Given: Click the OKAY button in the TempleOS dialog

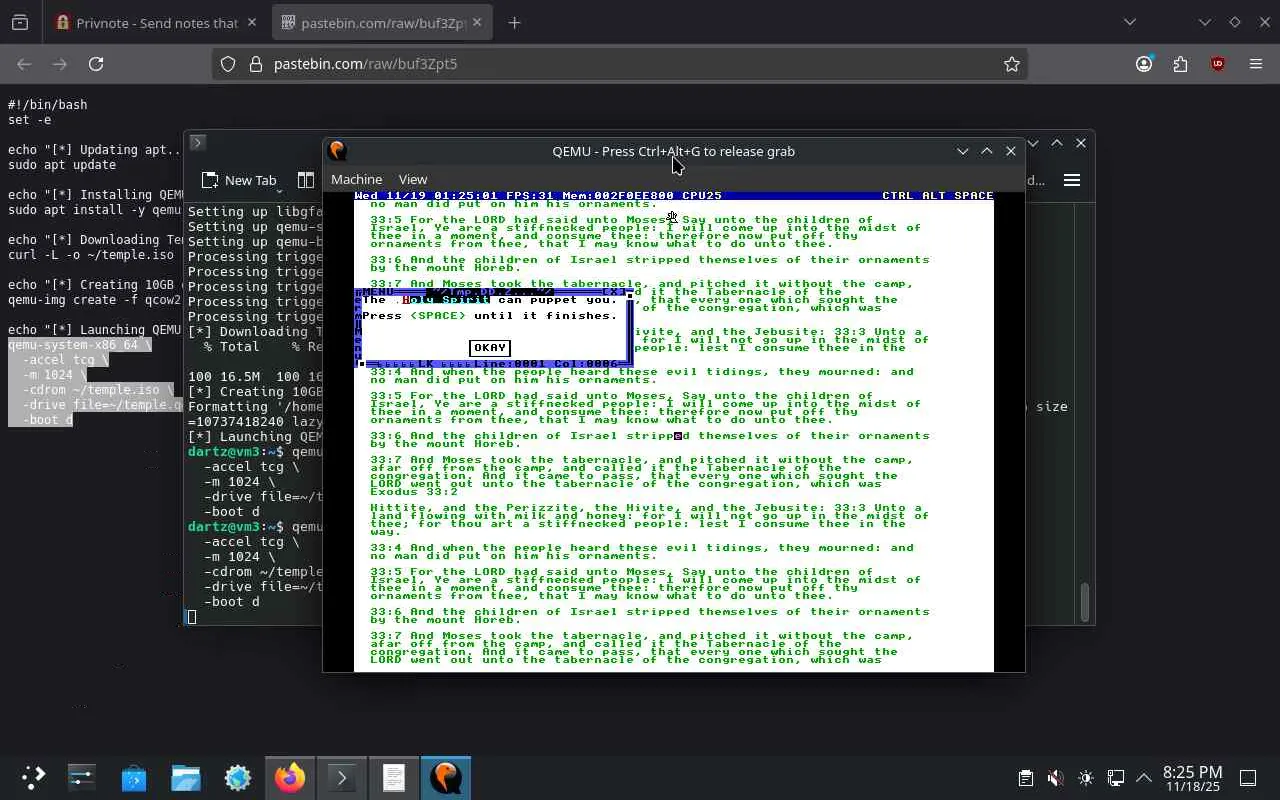Looking at the screenshot, I should click(489, 348).
